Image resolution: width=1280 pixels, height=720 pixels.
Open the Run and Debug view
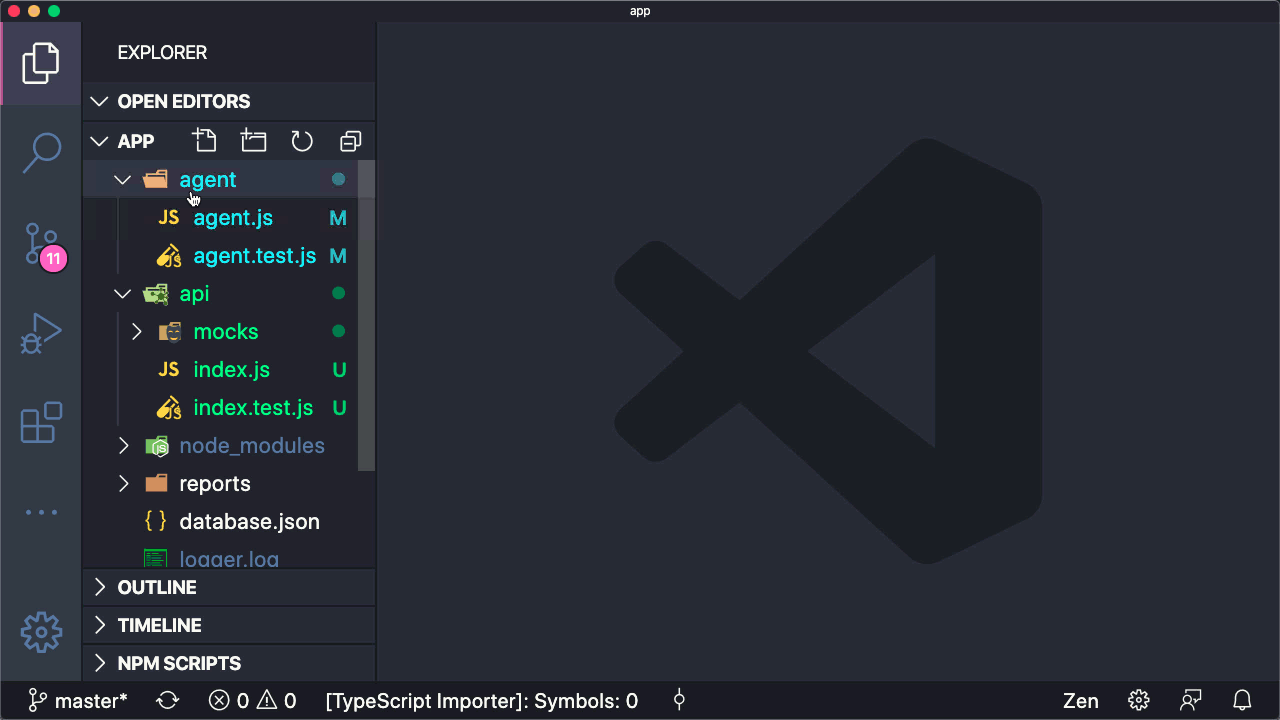point(41,334)
